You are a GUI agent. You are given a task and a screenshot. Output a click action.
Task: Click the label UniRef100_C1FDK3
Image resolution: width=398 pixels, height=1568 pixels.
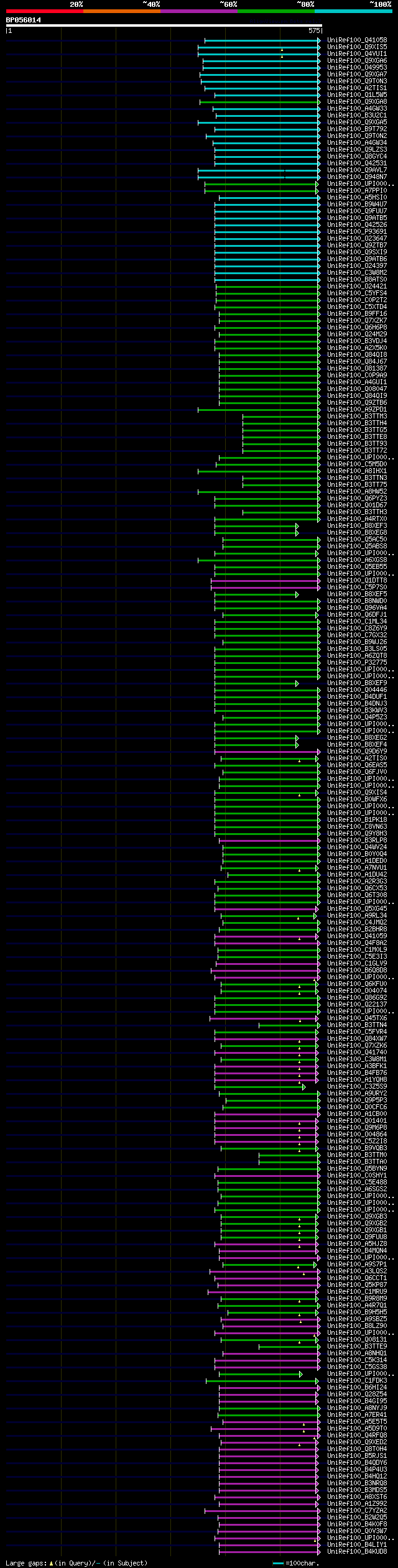point(357,1381)
